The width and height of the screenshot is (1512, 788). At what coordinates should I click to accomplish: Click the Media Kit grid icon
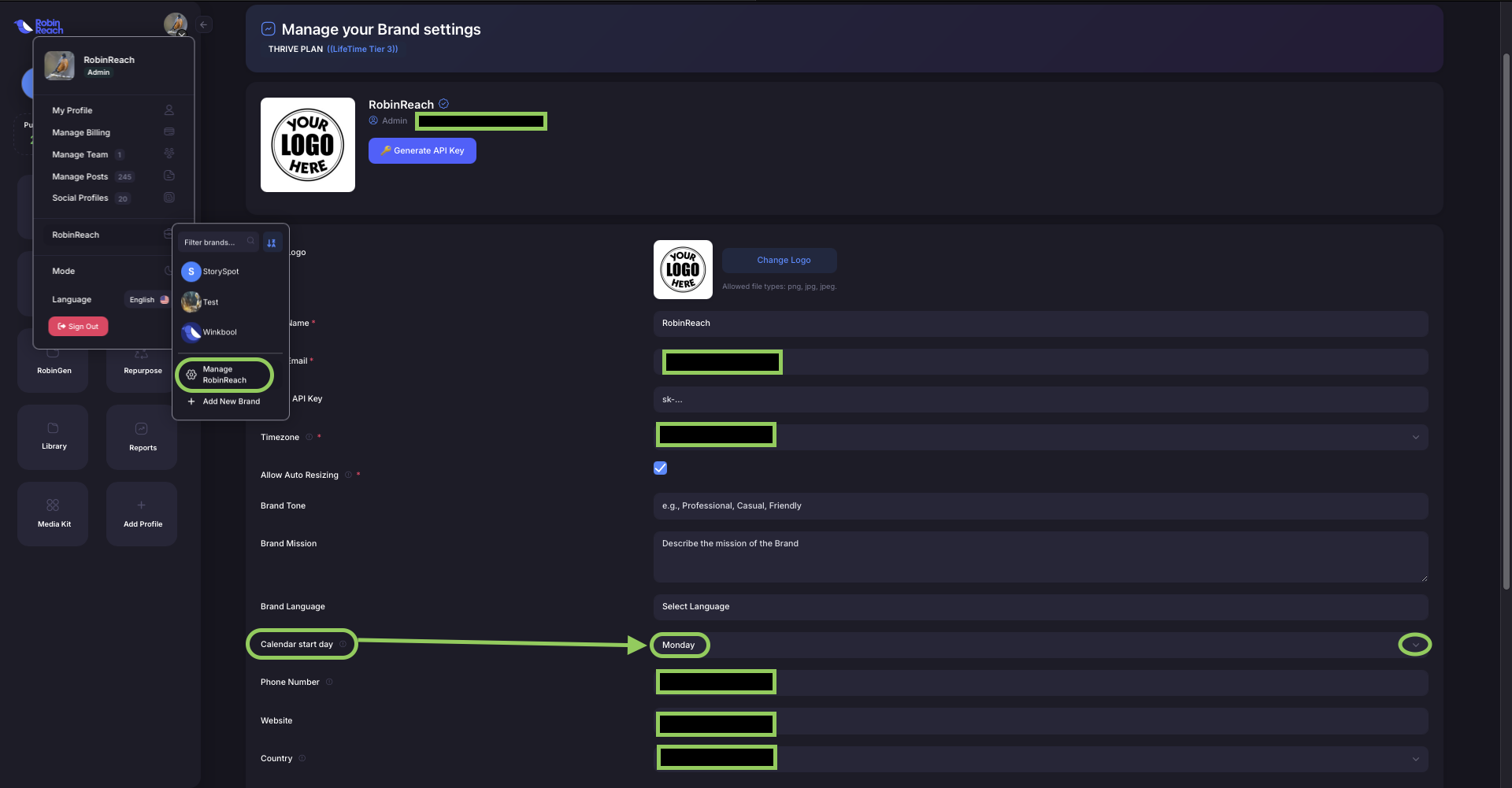point(53,505)
